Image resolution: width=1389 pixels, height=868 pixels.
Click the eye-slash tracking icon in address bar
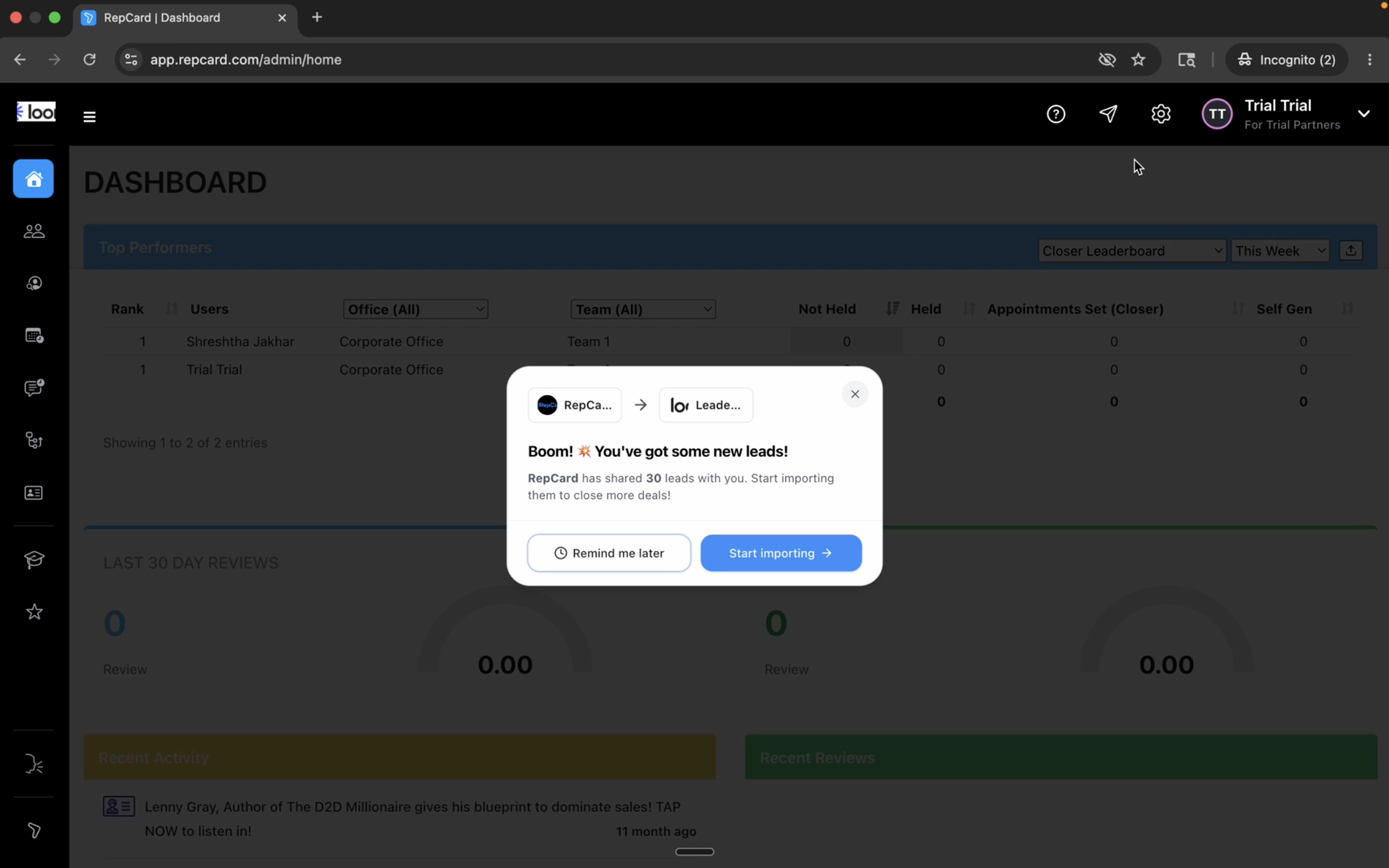1107,60
